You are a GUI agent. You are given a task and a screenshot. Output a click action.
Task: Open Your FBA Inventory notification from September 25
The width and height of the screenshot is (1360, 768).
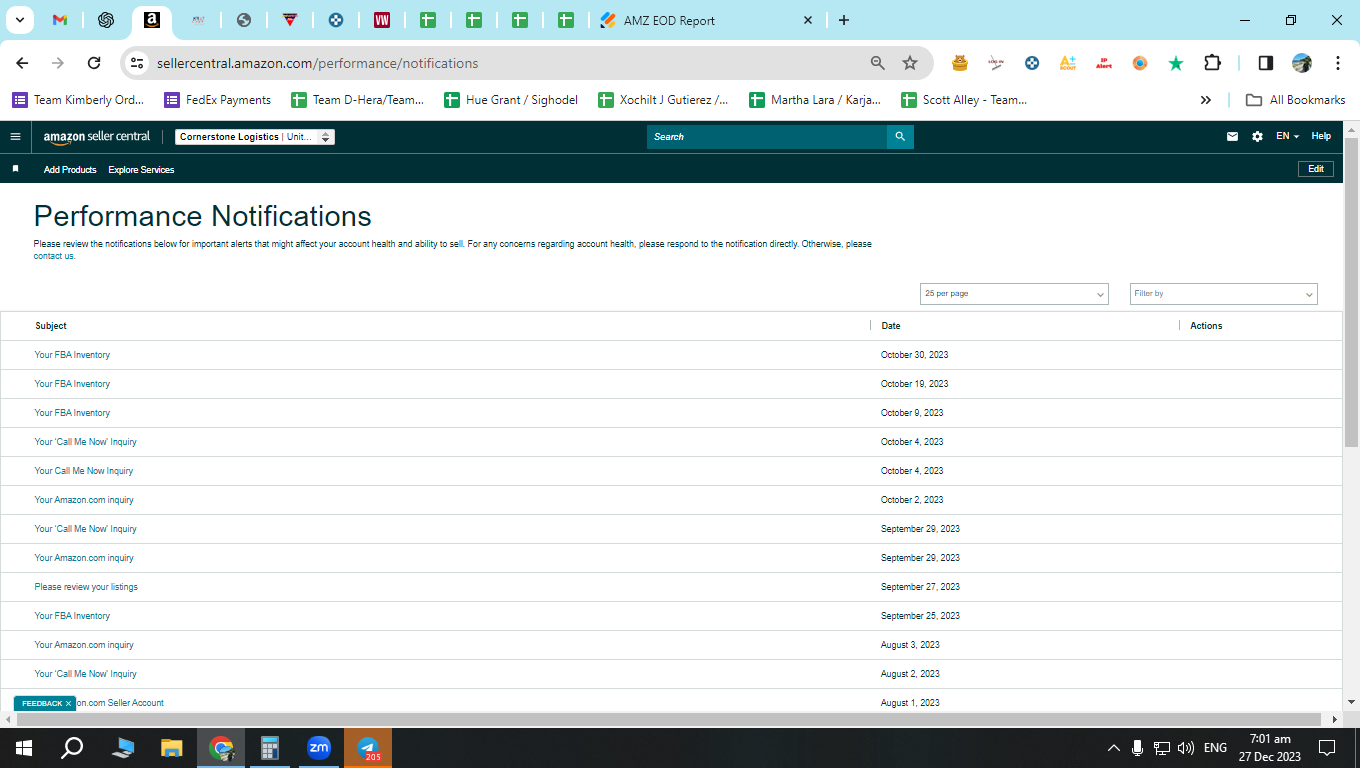[x=72, y=616]
